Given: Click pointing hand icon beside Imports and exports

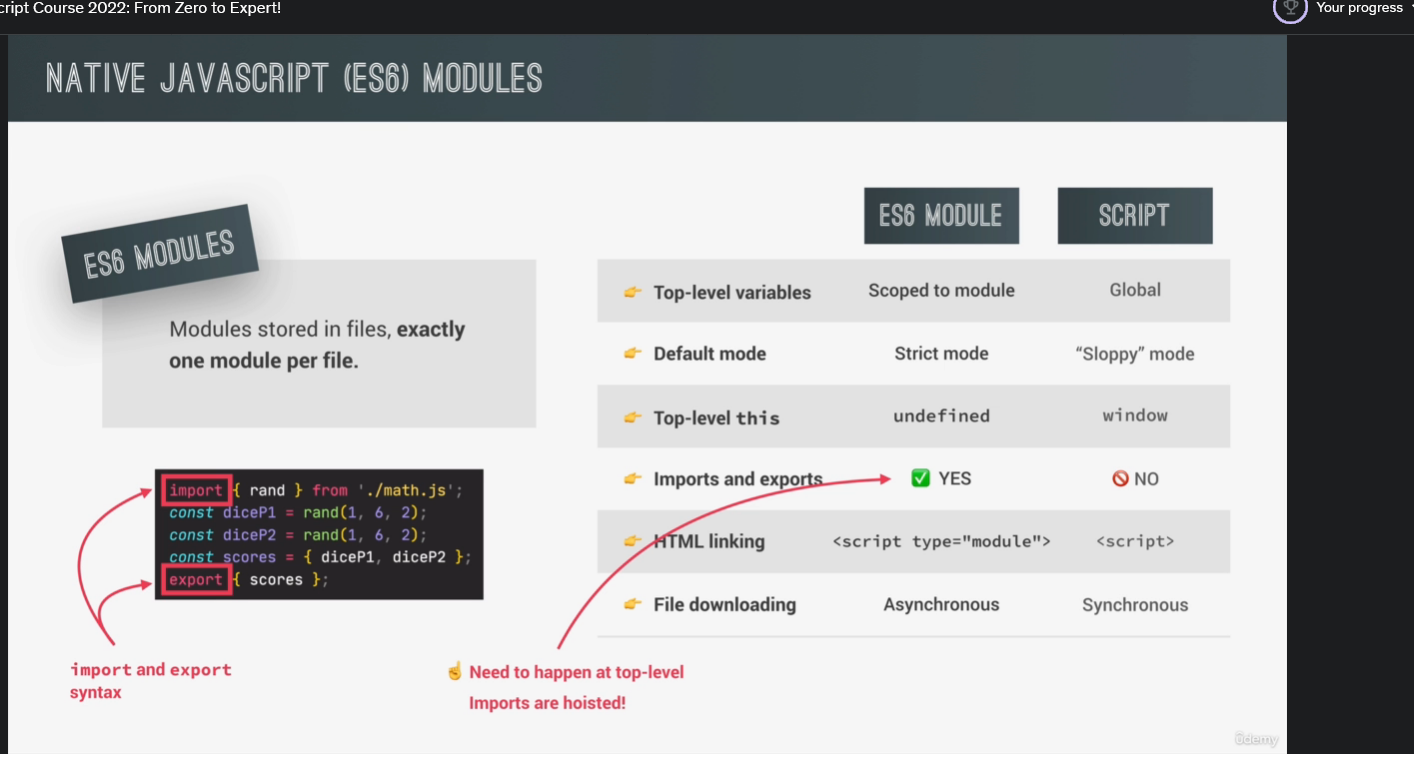Looking at the screenshot, I should [x=632, y=479].
